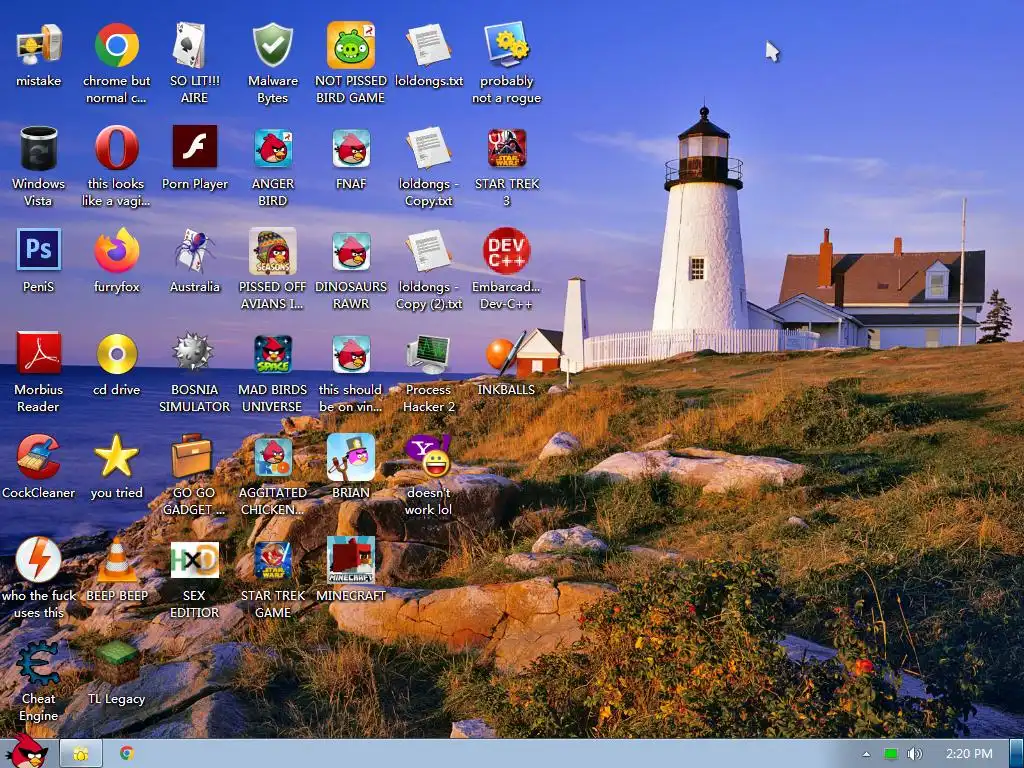This screenshot has width=1024, height=768.
Task: Open the DINOSAURS RAWR icon
Action: click(351, 251)
